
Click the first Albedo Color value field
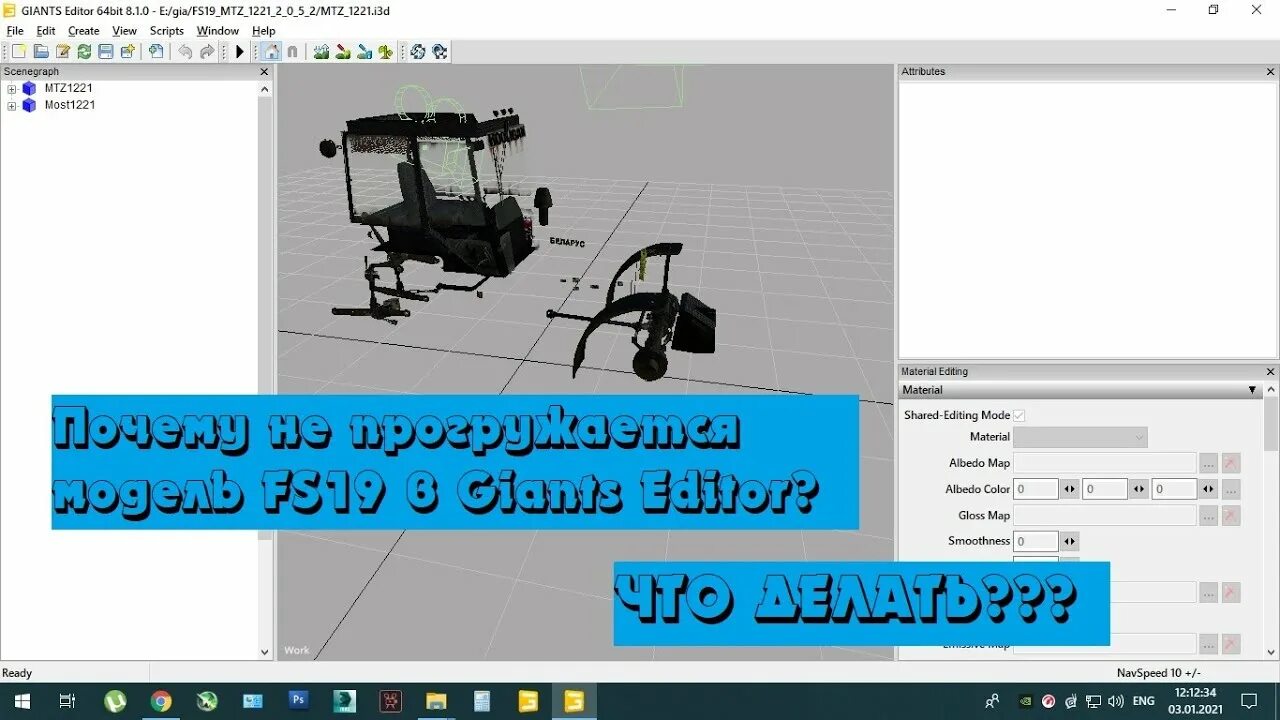point(1036,489)
